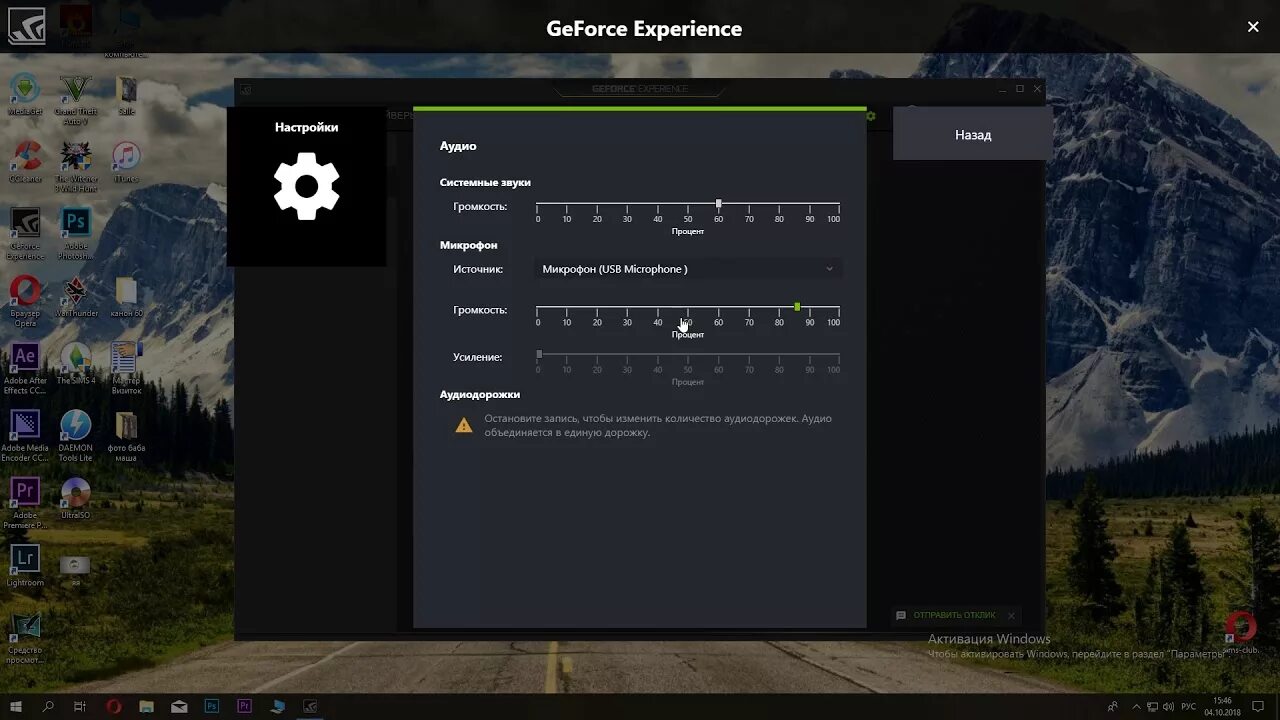Set the system sounds Громкость slider handle
The height and width of the screenshot is (720, 1280).
[718, 204]
